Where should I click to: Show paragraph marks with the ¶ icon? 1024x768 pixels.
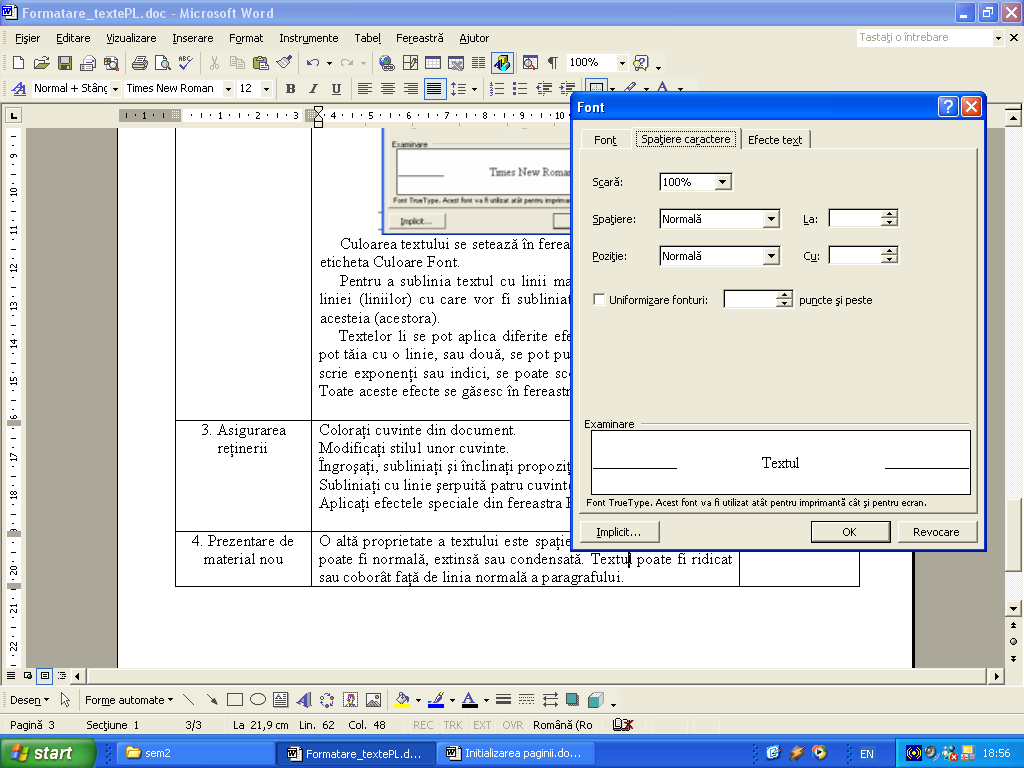[x=553, y=63]
